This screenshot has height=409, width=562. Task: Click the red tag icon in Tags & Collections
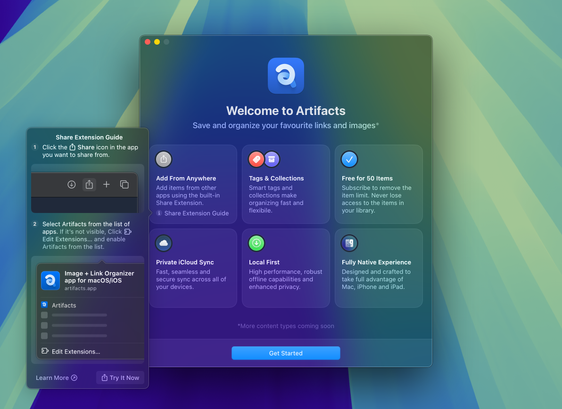point(256,159)
